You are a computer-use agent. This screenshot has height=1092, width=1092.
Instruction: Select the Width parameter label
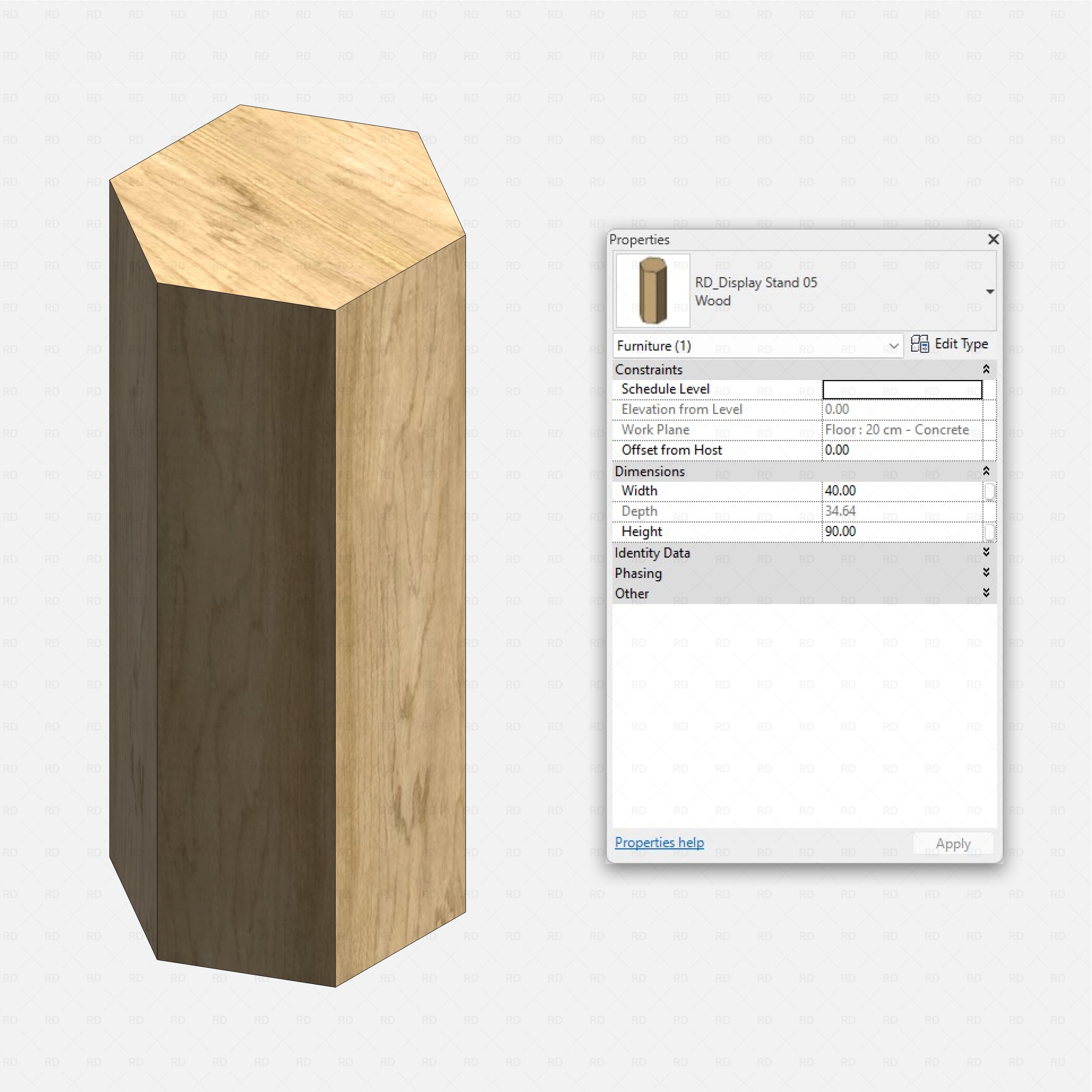click(639, 491)
